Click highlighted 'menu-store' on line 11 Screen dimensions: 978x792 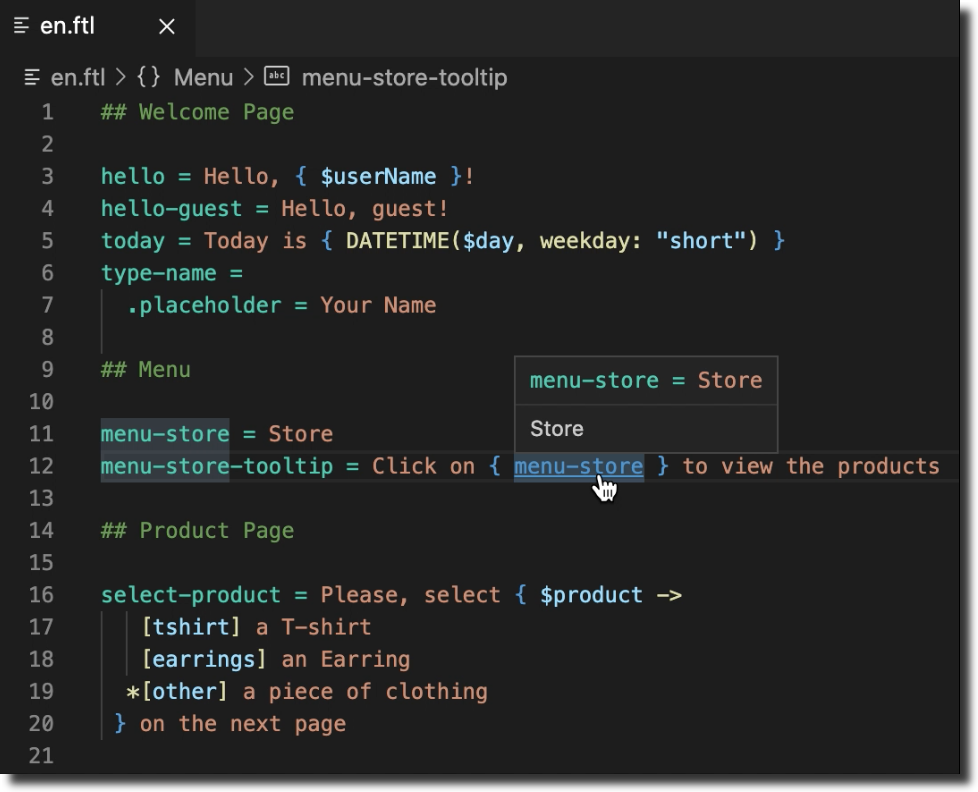click(x=165, y=434)
